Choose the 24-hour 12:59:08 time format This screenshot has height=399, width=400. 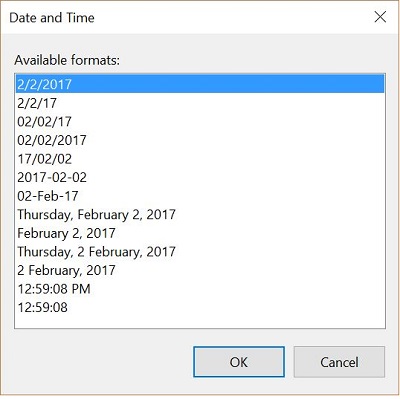click(200, 307)
